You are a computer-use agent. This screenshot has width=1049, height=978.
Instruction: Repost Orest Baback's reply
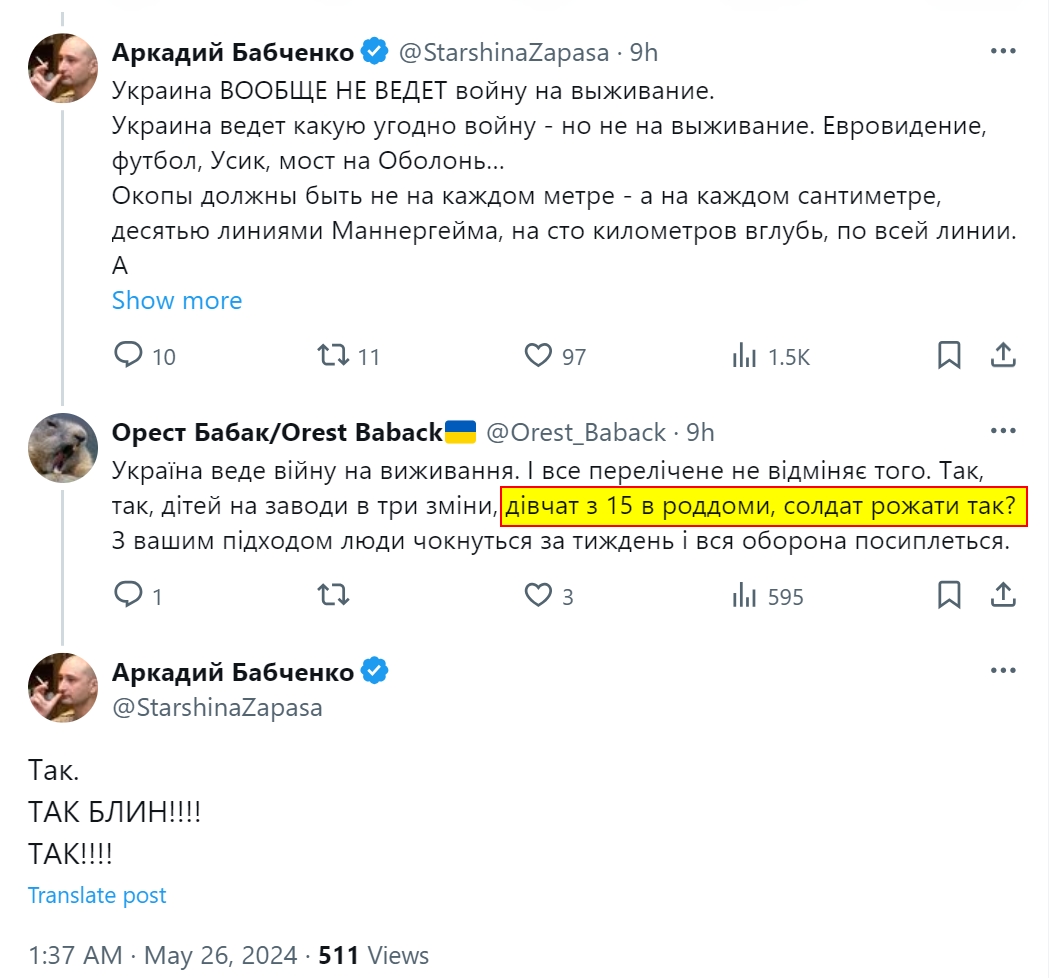333,596
